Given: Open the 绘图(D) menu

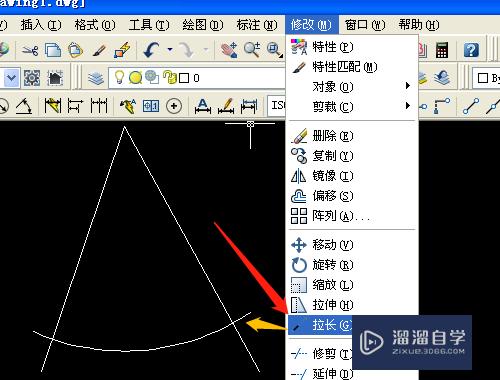Looking at the screenshot, I should click(x=203, y=25).
